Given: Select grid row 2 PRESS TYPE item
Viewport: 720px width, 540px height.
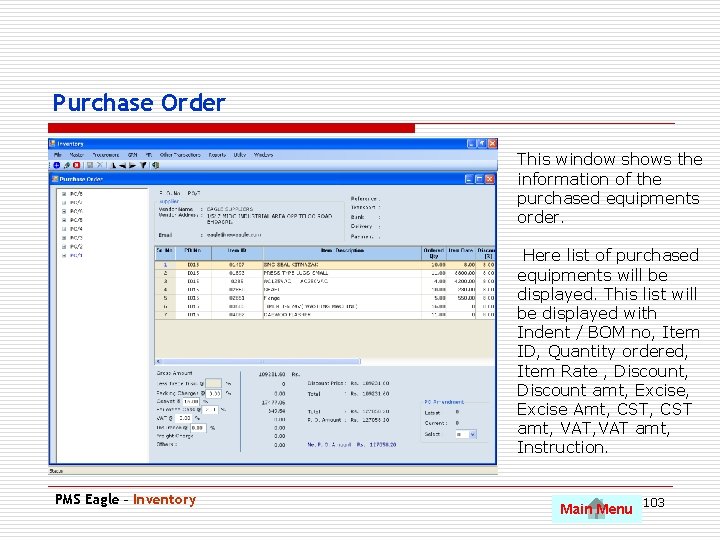Looking at the screenshot, I should pos(325,273).
